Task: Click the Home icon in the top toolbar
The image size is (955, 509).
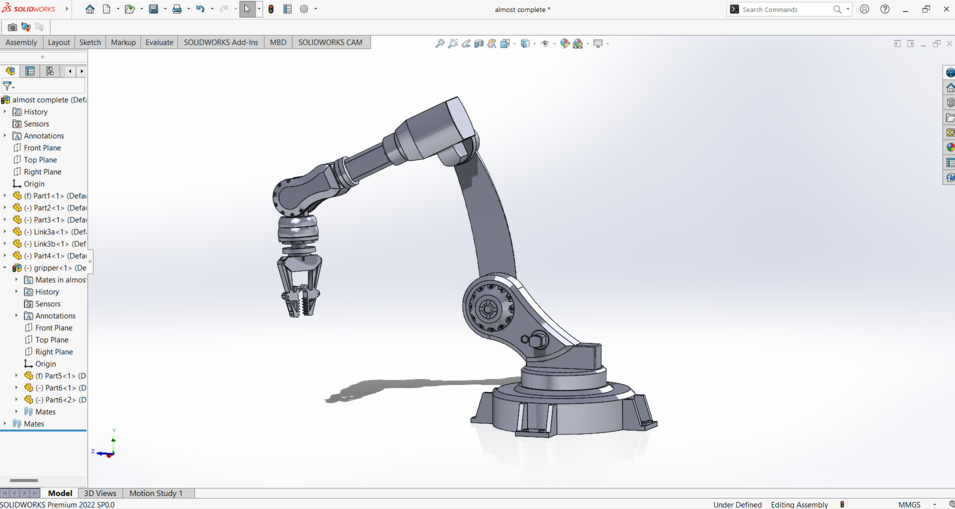Action: 89,9
